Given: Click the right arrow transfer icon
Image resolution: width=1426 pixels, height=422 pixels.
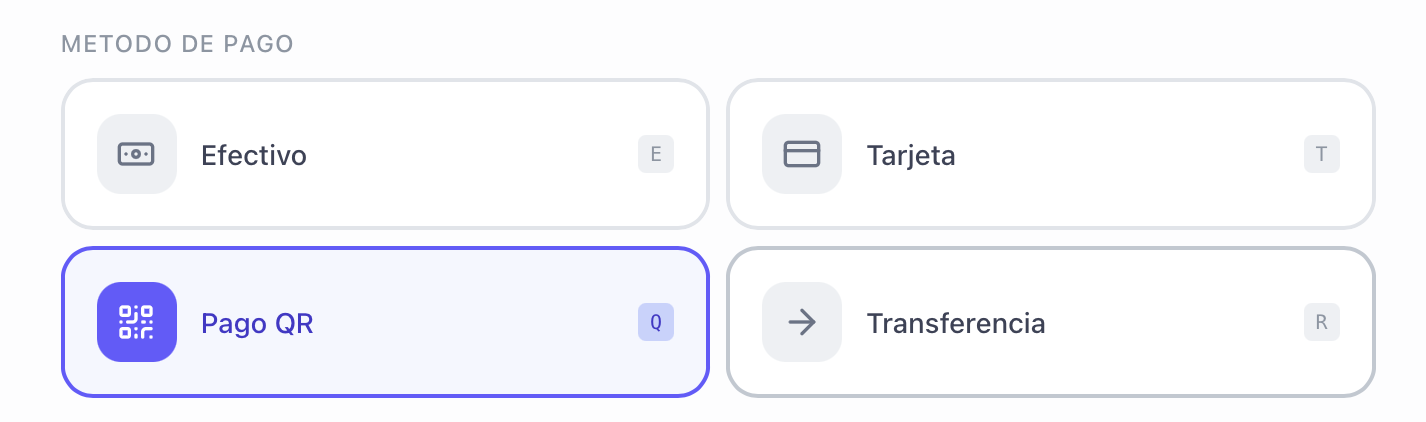Looking at the screenshot, I should [801, 322].
